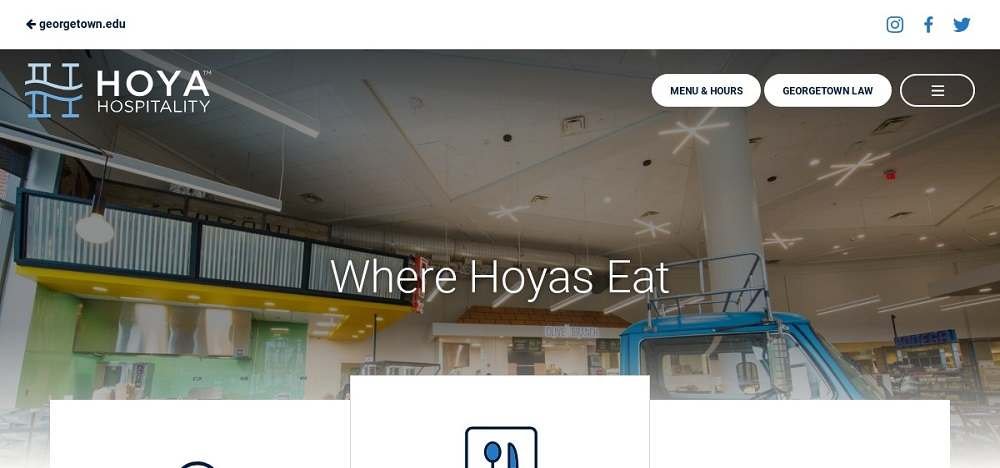Image resolution: width=1000 pixels, height=468 pixels.
Task: Open the Instagram social icon
Action: (x=895, y=24)
